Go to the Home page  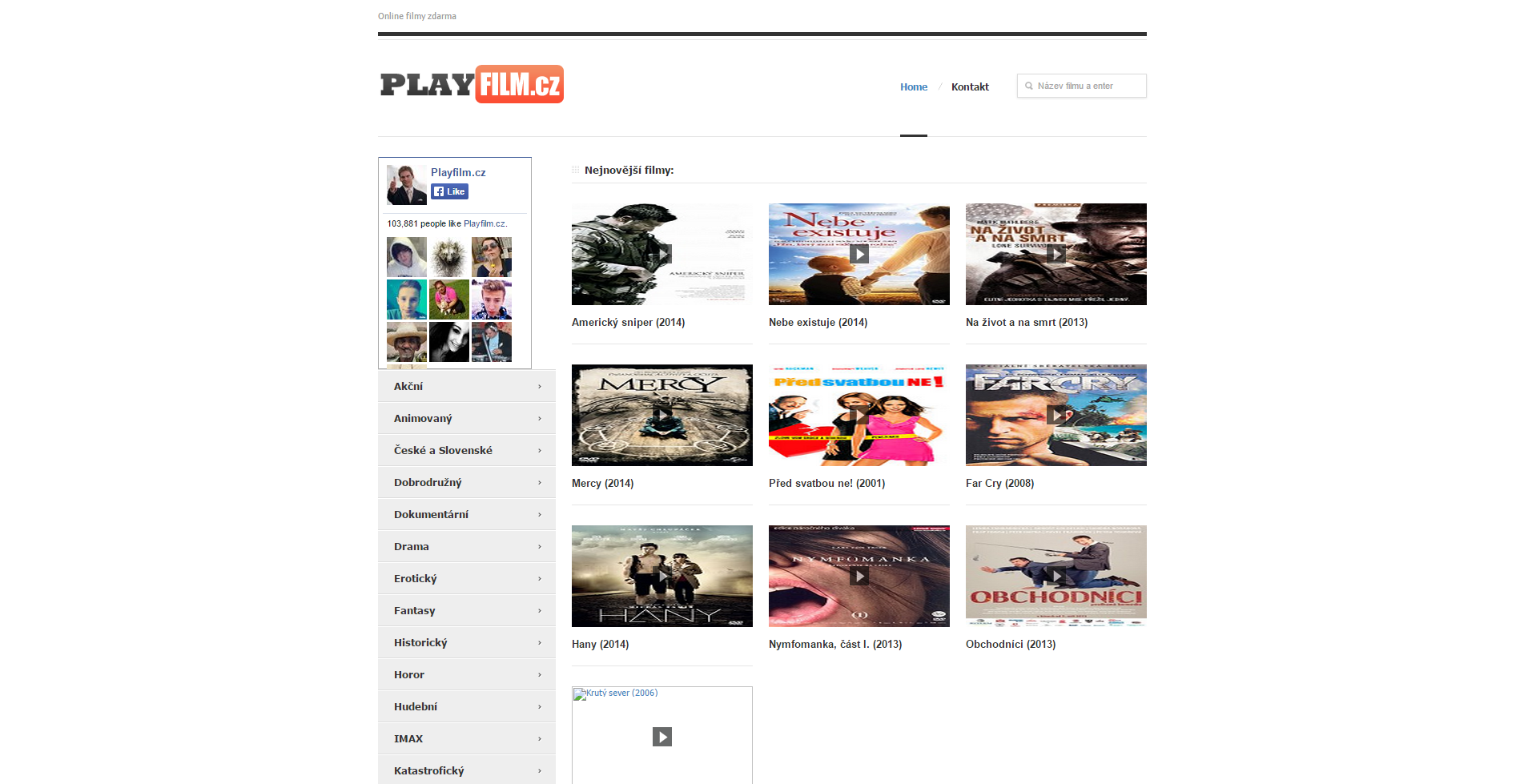(914, 86)
